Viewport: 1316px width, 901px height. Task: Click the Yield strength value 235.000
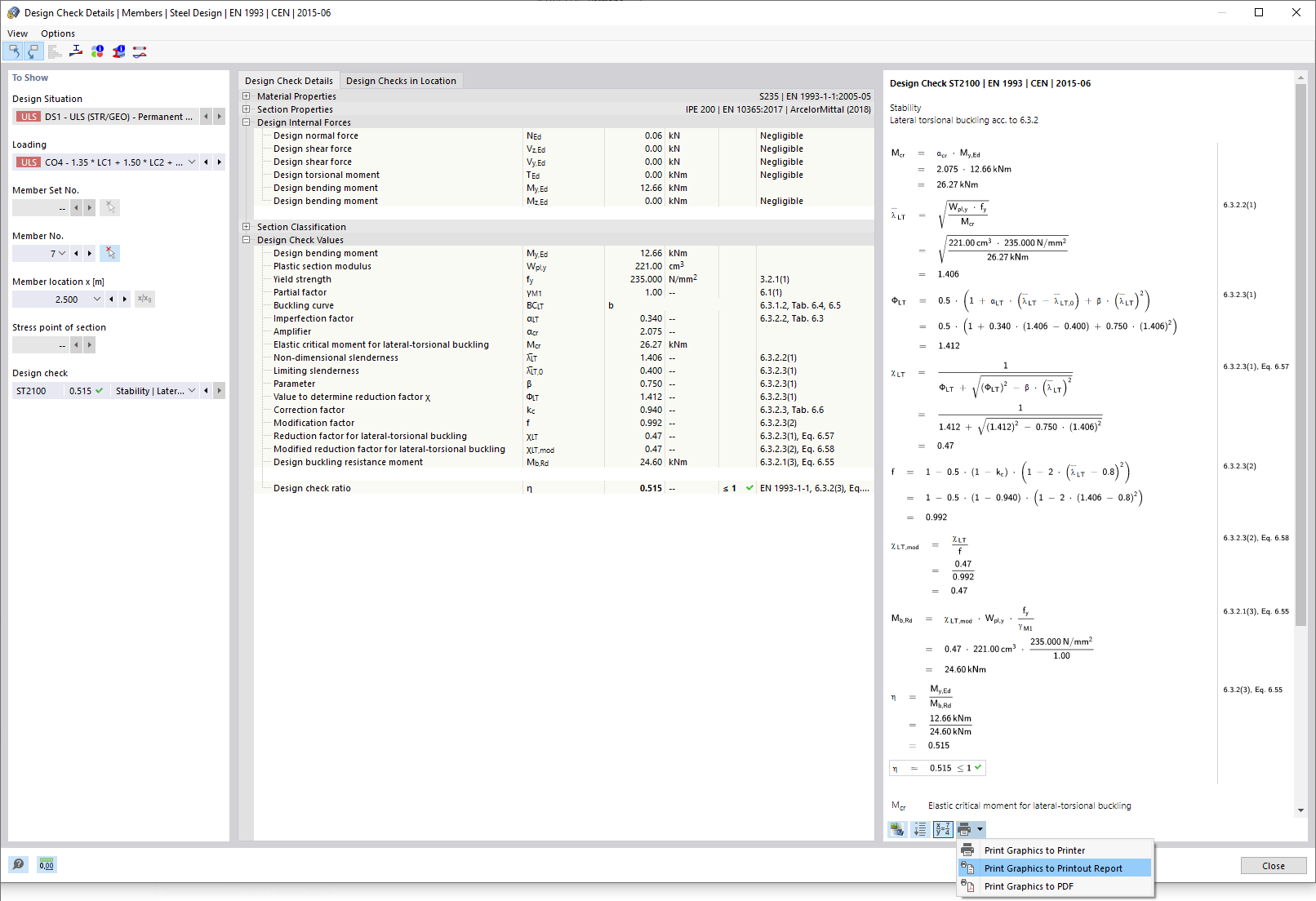click(x=646, y=279)
